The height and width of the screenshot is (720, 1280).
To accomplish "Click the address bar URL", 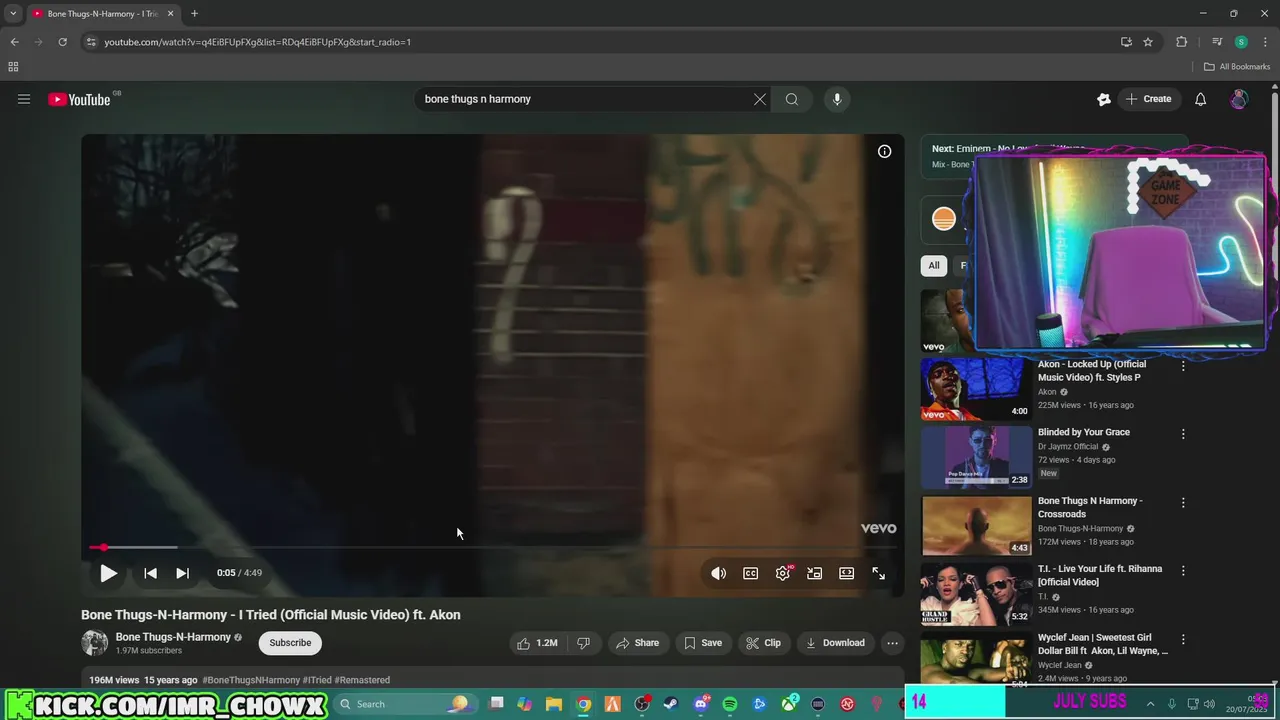I will (x=257, y=42).
